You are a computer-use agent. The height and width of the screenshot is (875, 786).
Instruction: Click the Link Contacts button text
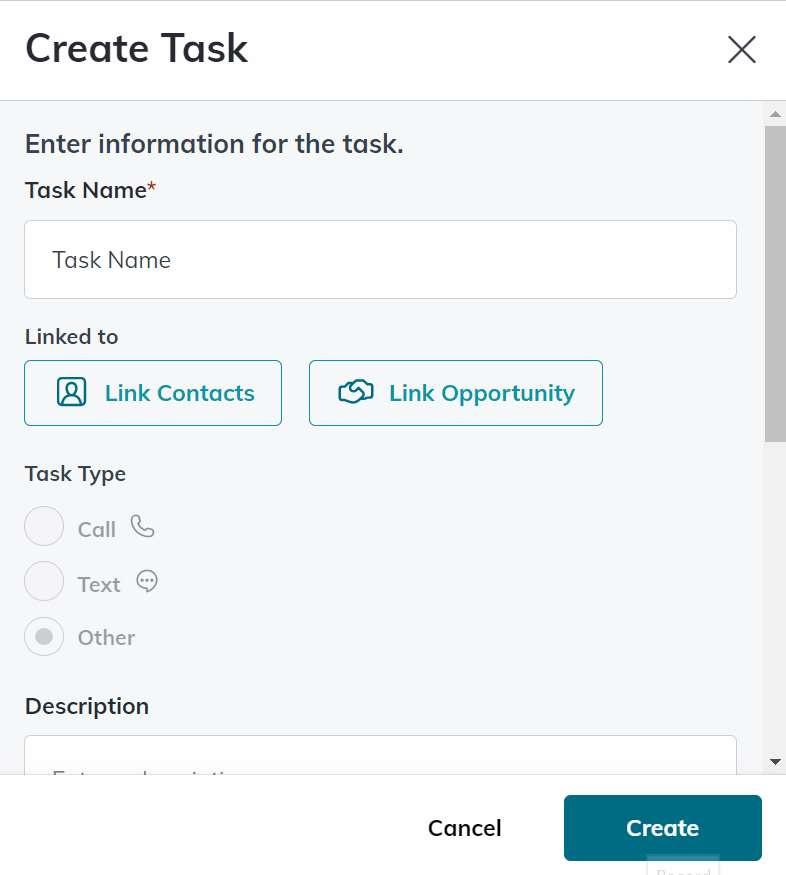tap(180, 393)
